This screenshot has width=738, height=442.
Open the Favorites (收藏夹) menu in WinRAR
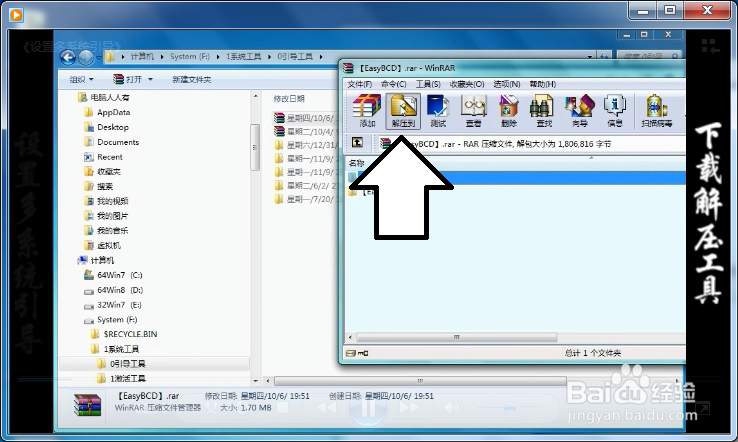point(467,84)
